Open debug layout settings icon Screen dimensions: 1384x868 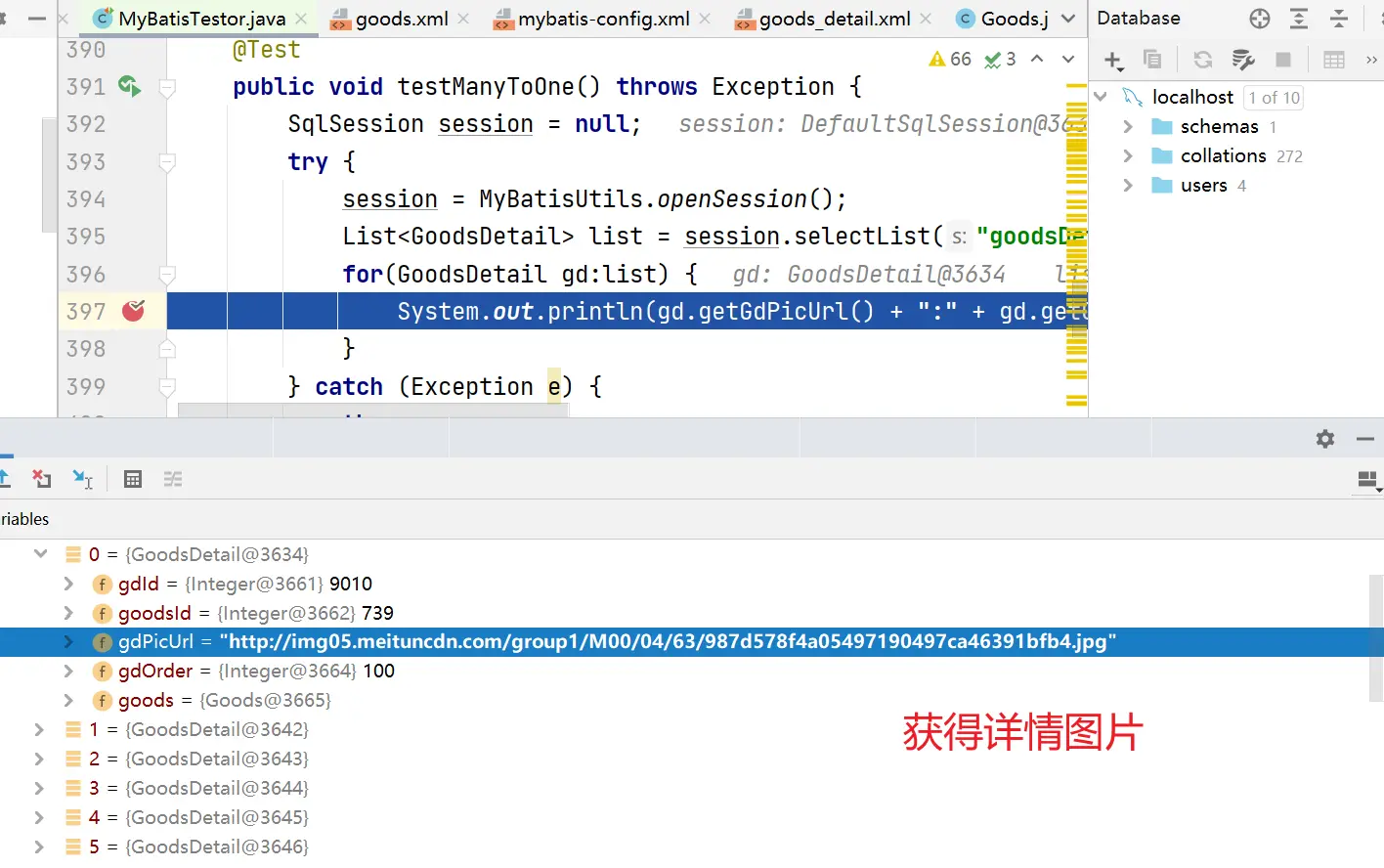1369,480
